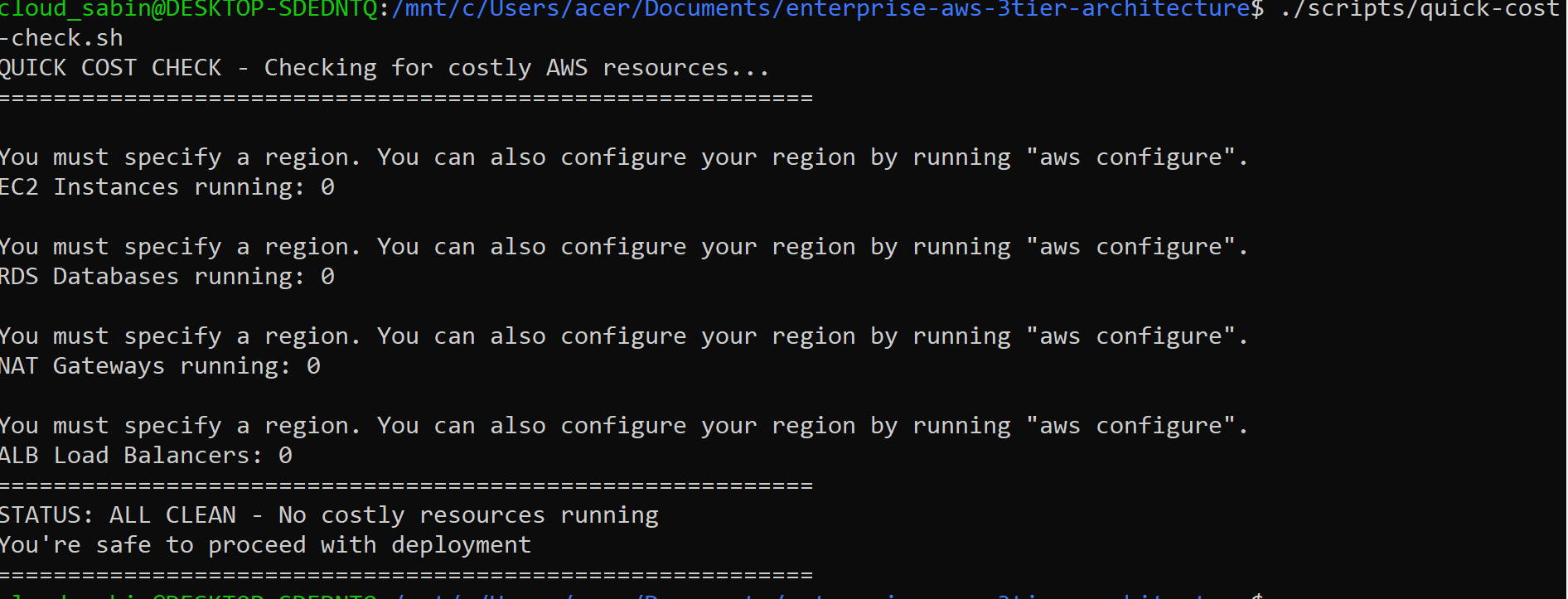The width and height of the screenshot is (1568, 599).
Task: Click the 'EC2 Instances running: 0' line
Action: point(167,187)
